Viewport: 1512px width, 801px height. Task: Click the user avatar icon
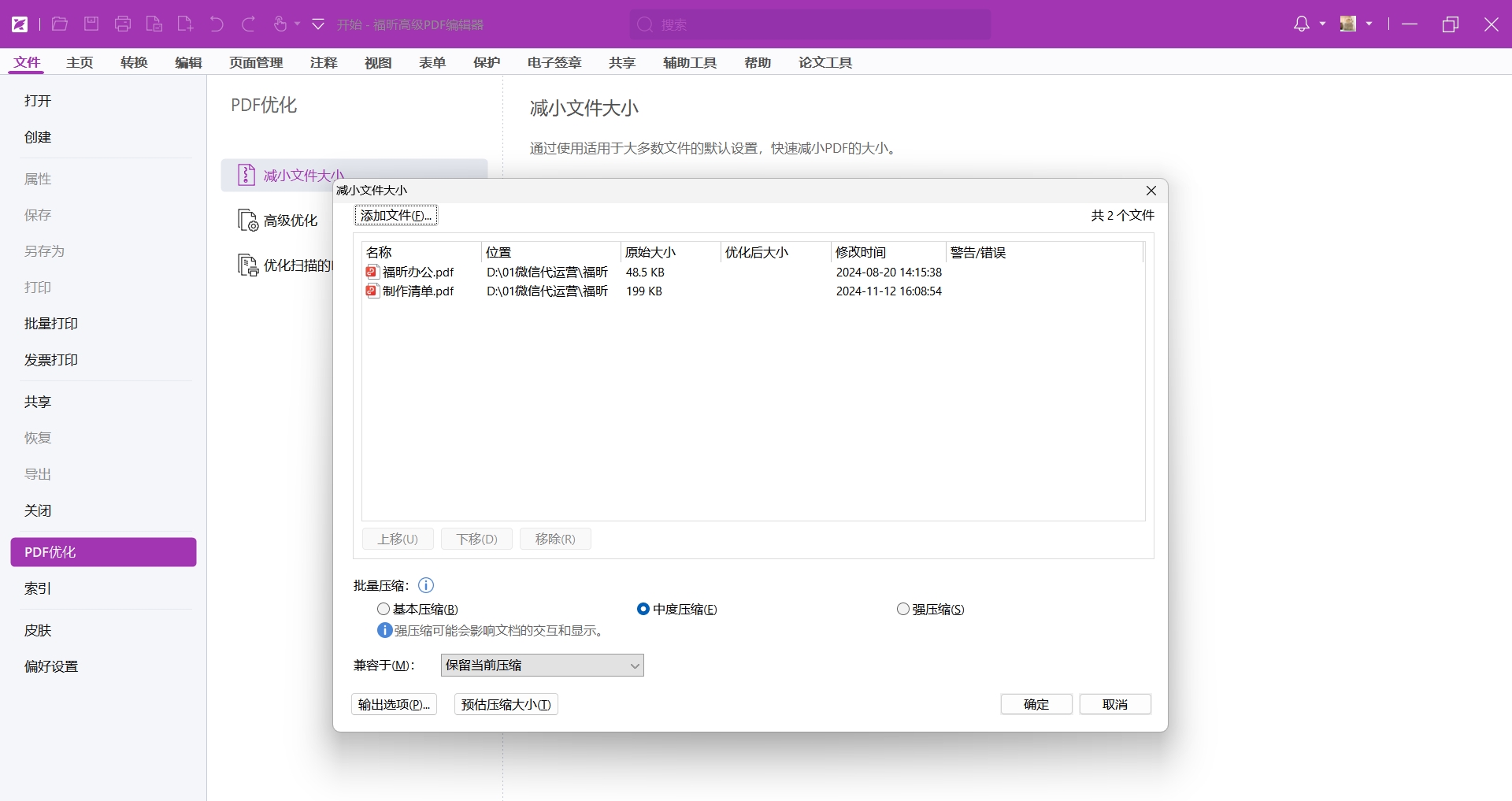[1348, 24]
